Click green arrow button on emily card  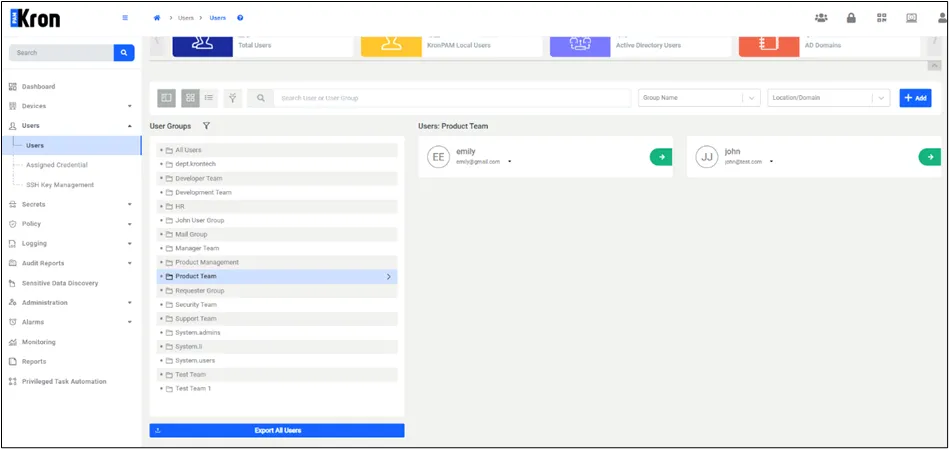(661, 157)
